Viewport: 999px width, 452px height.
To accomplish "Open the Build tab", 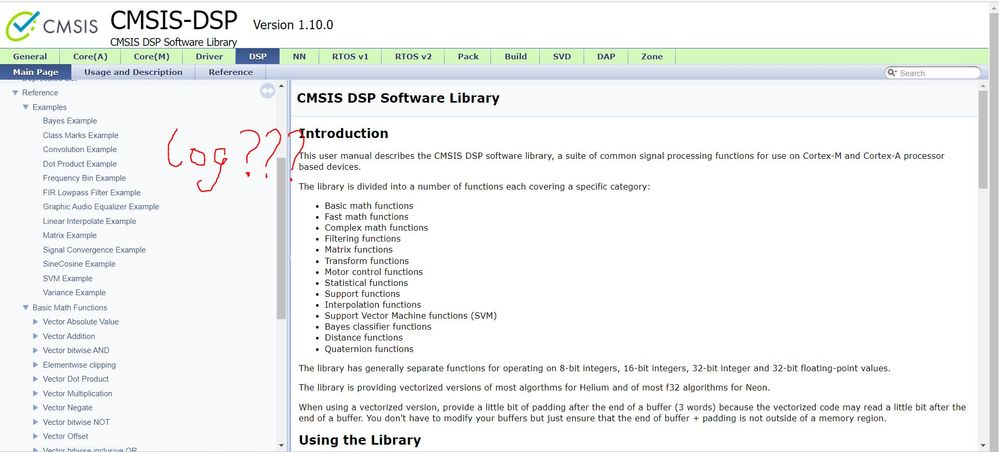I will click(x=515, y=56).
